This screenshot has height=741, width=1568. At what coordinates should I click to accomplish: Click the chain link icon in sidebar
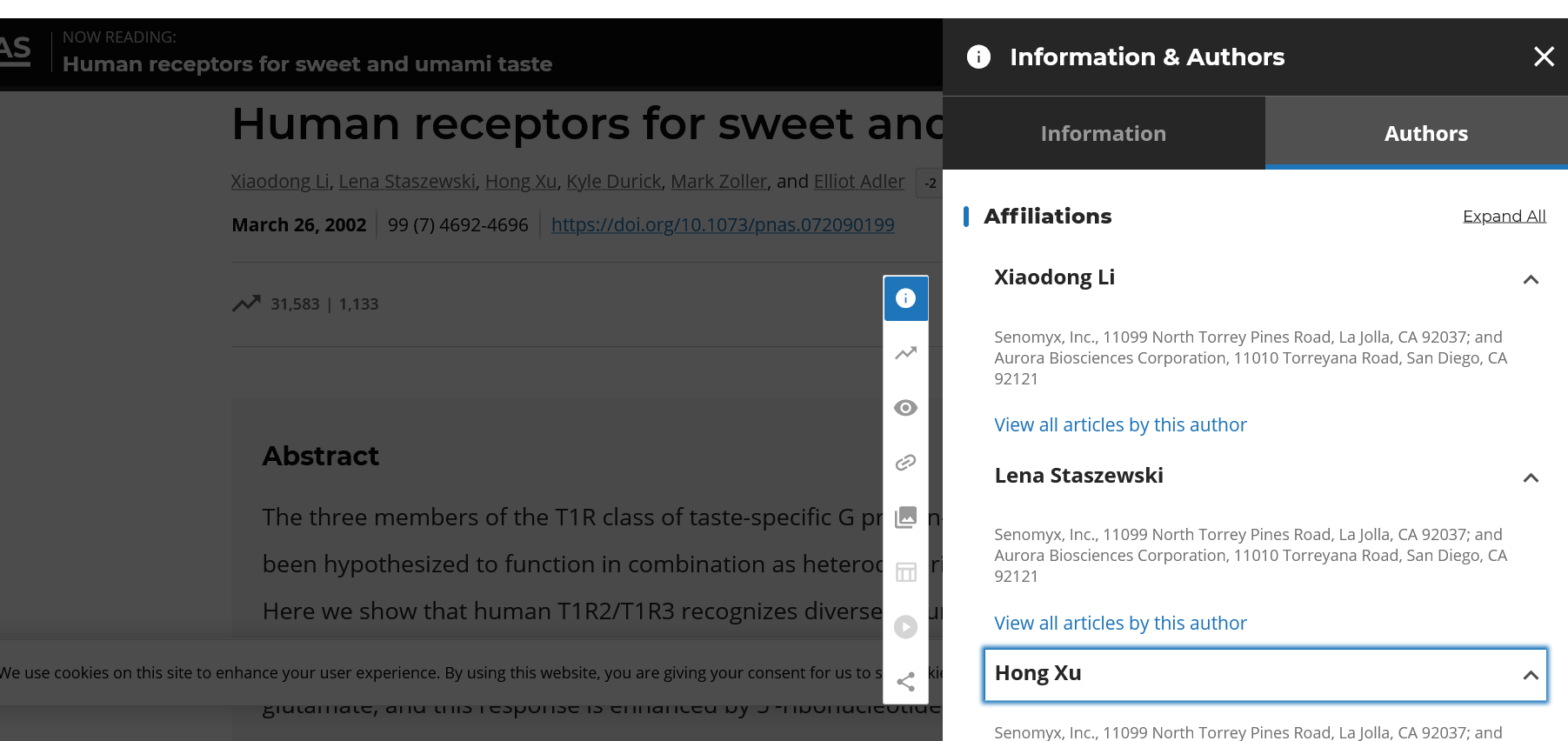pyautogui.click(x=905, y=463)
